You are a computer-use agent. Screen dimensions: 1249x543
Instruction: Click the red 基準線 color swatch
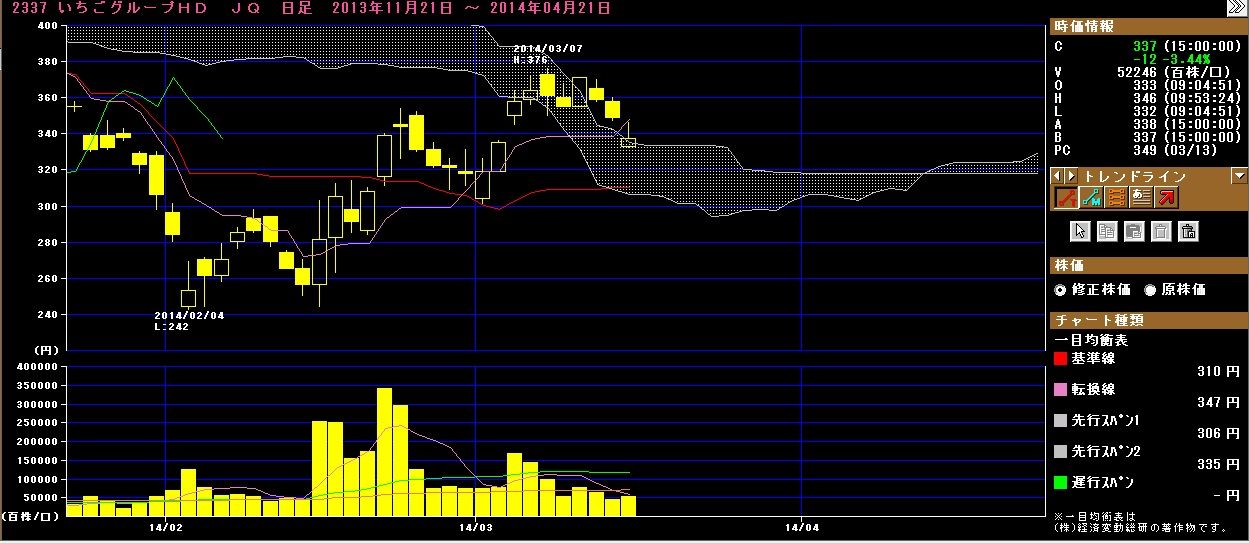click(x=1061, y=358)
